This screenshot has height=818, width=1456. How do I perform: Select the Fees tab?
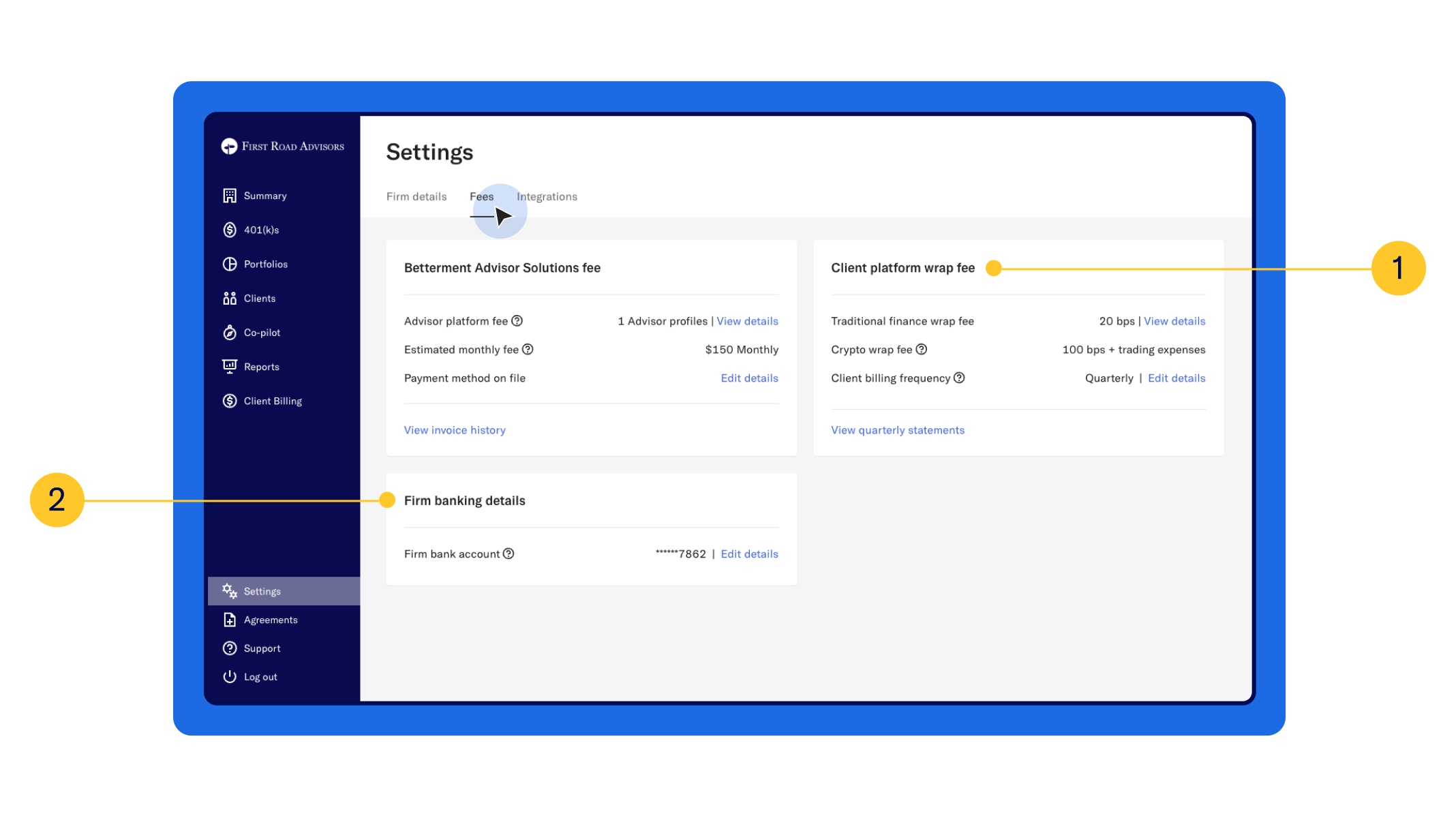[482, 196]
